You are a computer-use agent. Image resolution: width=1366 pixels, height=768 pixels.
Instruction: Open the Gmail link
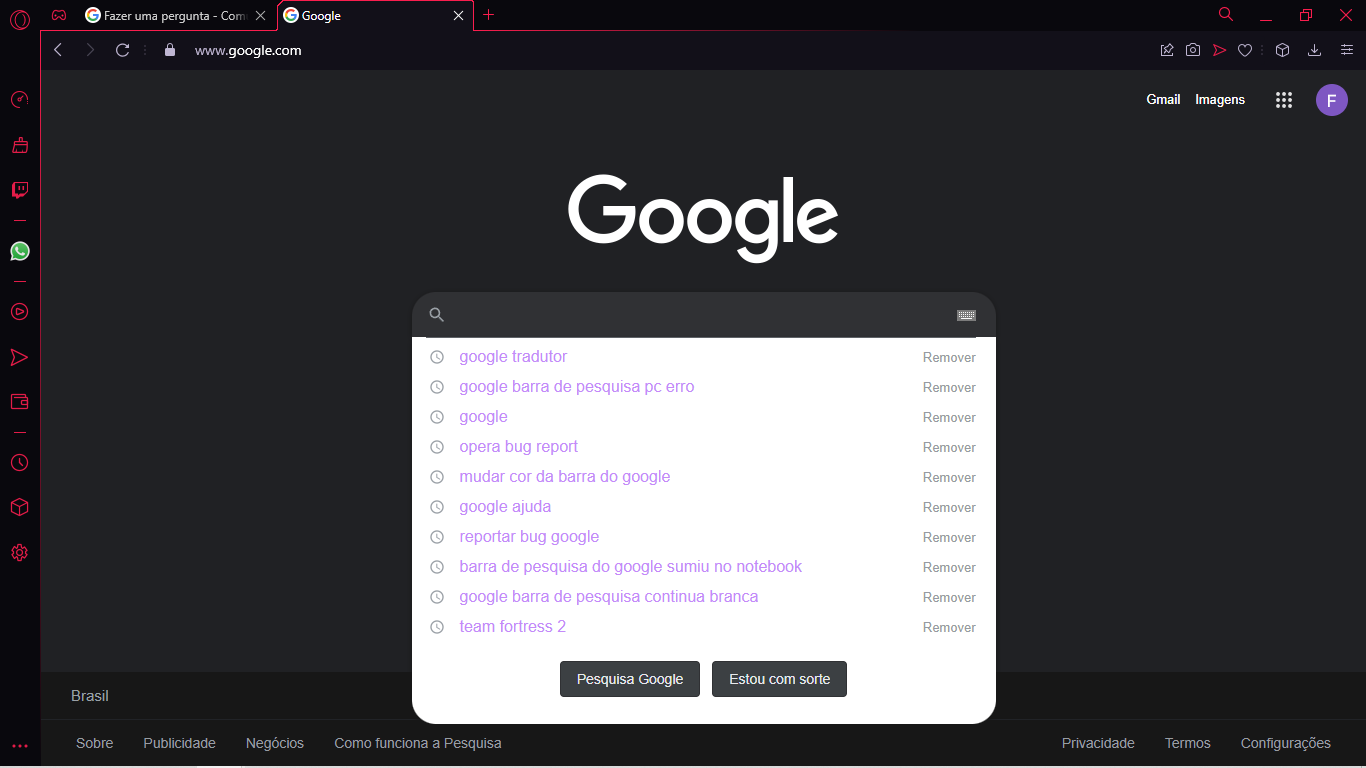click(x=1163, y=100)
